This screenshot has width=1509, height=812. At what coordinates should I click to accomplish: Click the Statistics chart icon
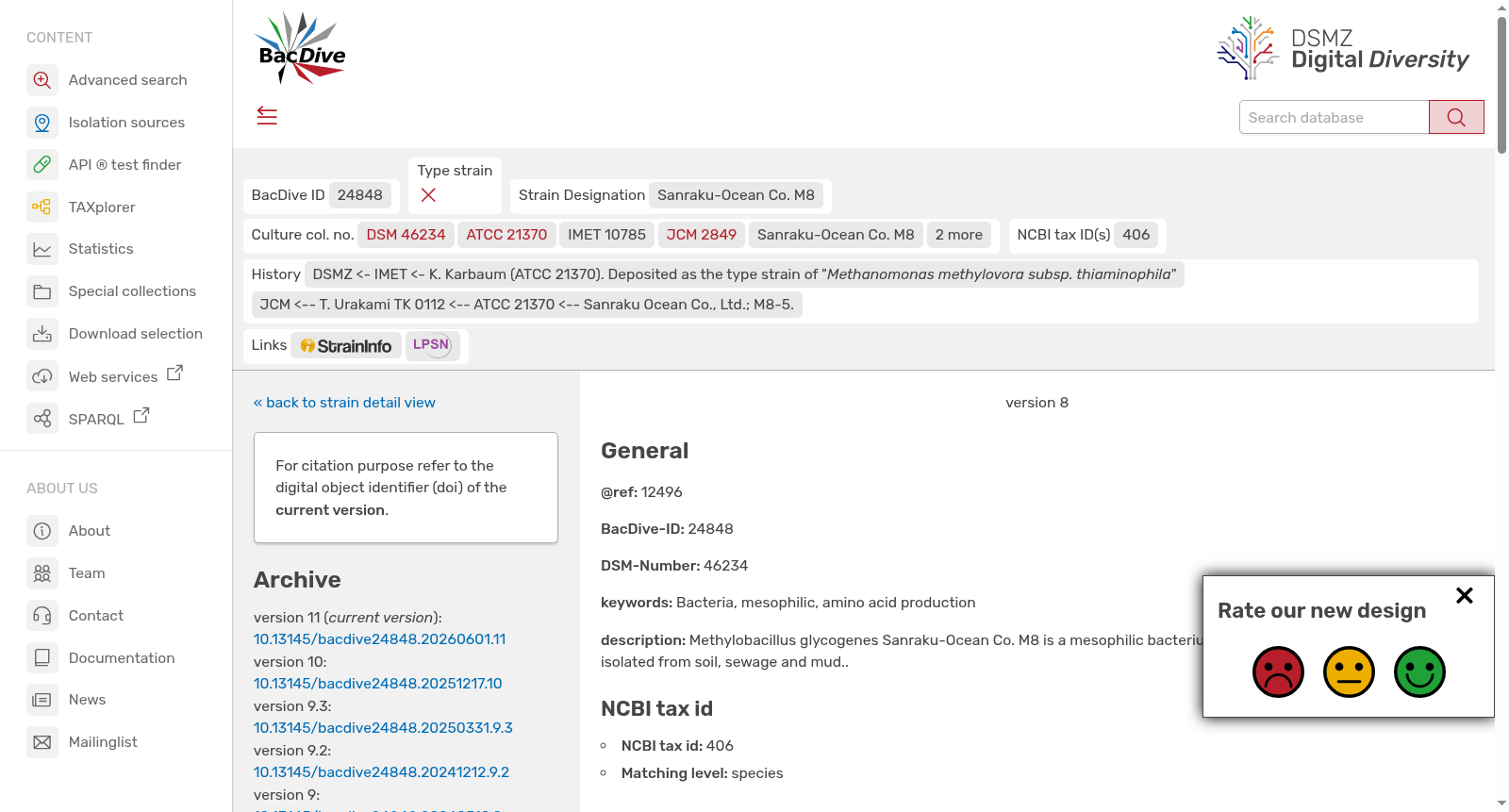tap(42, 249)
